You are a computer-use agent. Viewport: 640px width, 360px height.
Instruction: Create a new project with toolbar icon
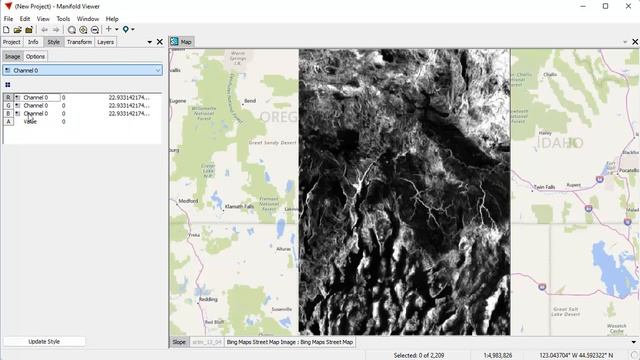[x=6, y=30]
